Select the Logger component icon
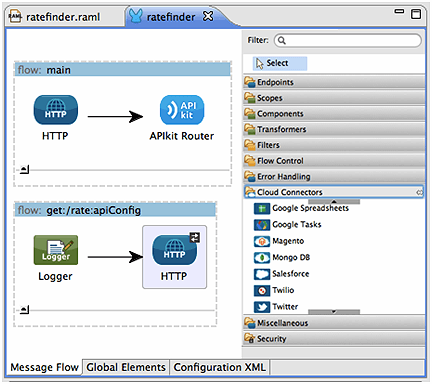This screenshot has width=432, height=384. tap(56, 250)
